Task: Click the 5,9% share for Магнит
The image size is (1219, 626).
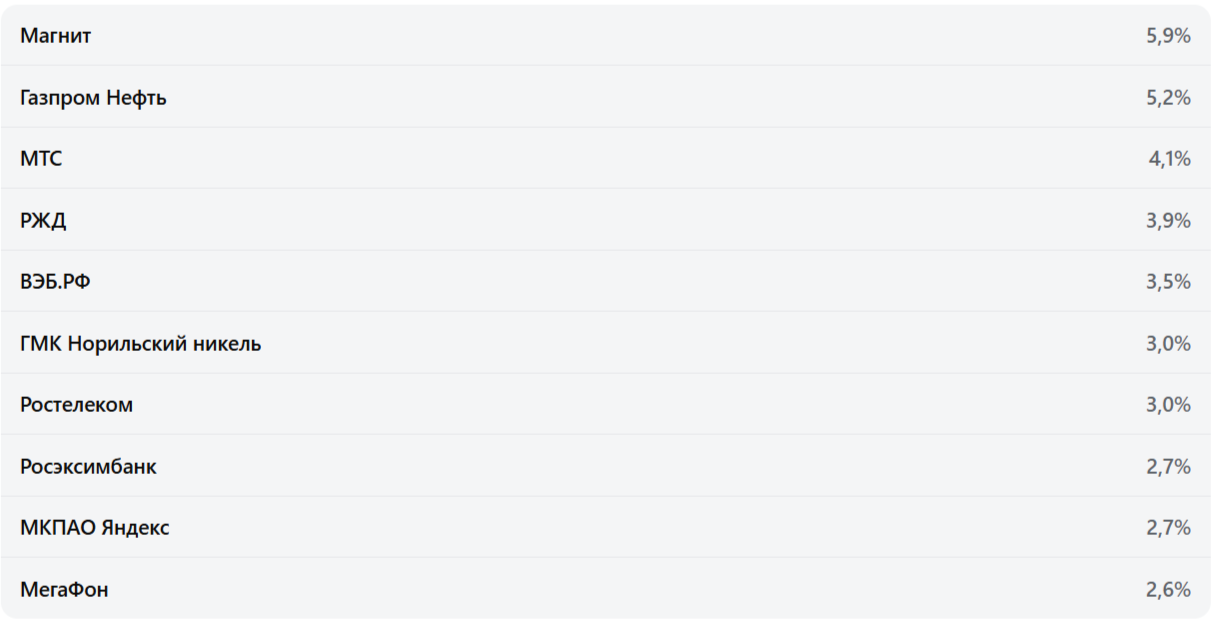Action: (1168, 36)
